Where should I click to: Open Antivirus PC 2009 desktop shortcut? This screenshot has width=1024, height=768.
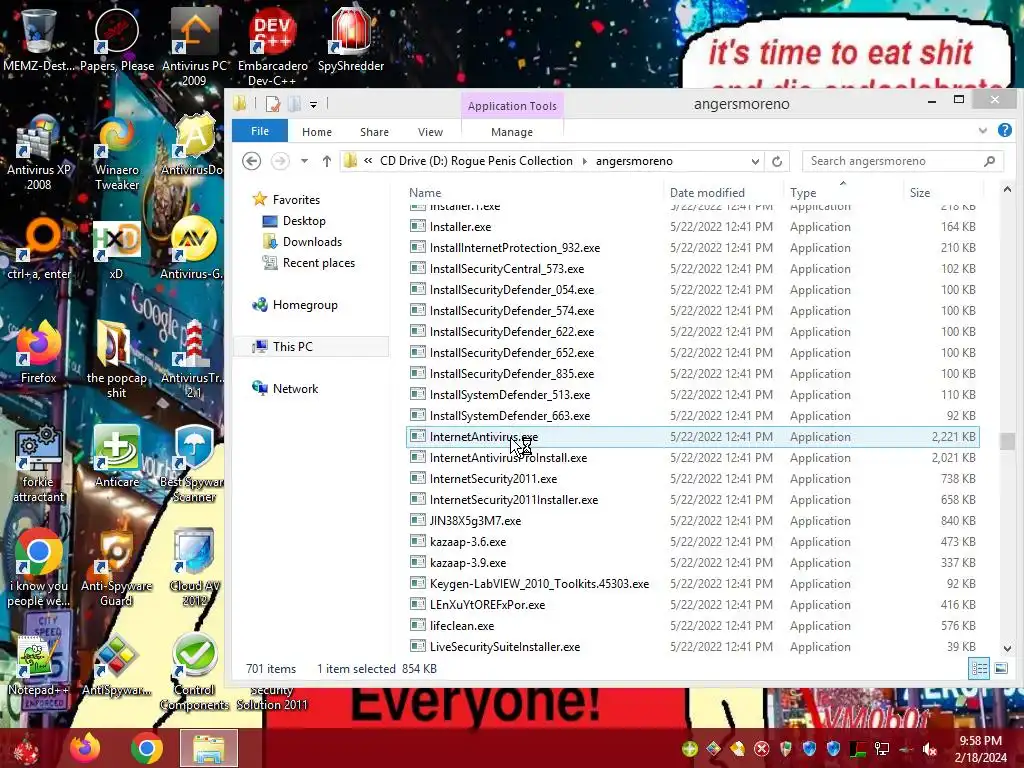point(194,46)
